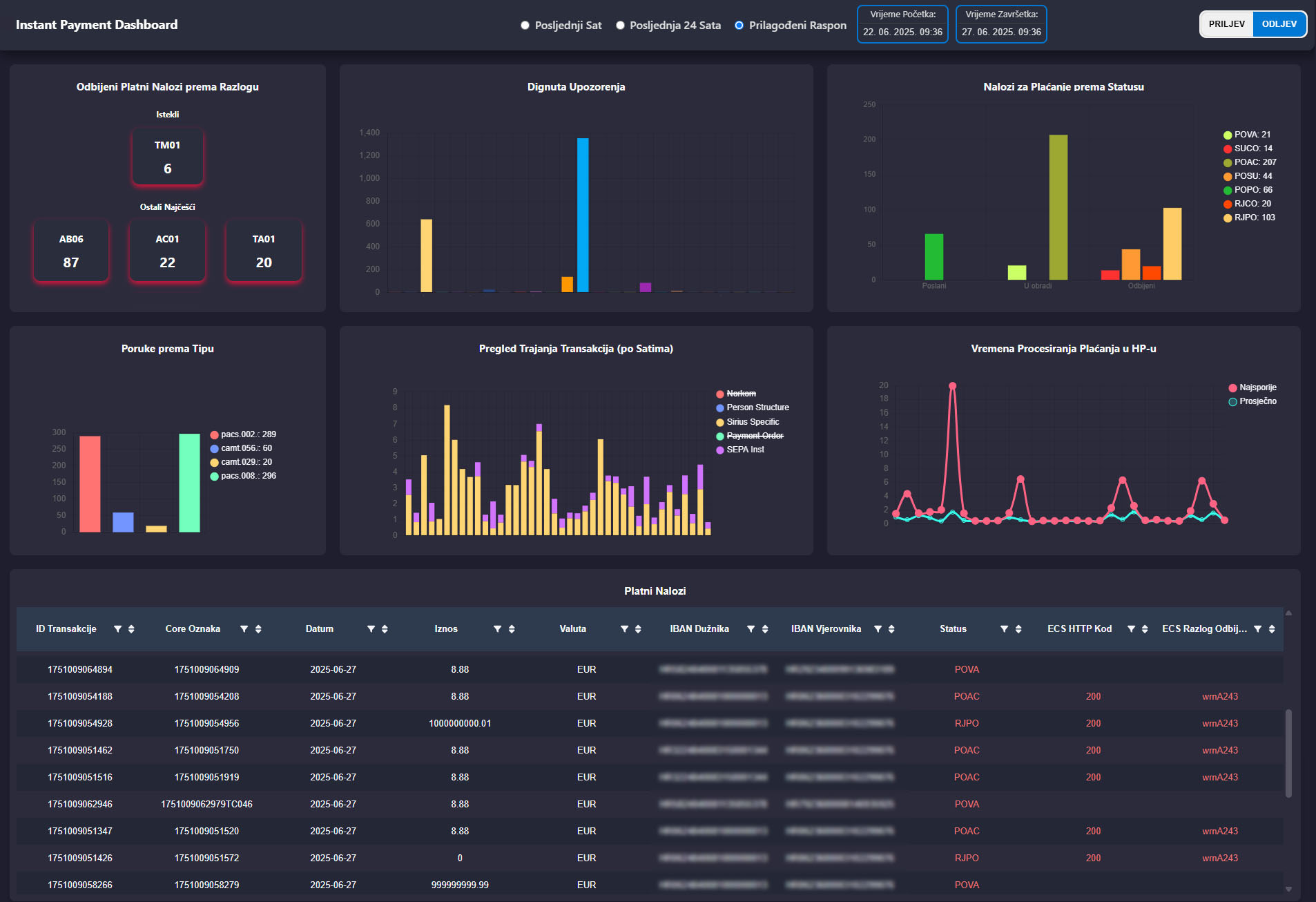Select the Prilagođeni Raspon radio option

(x=739, y=26)
